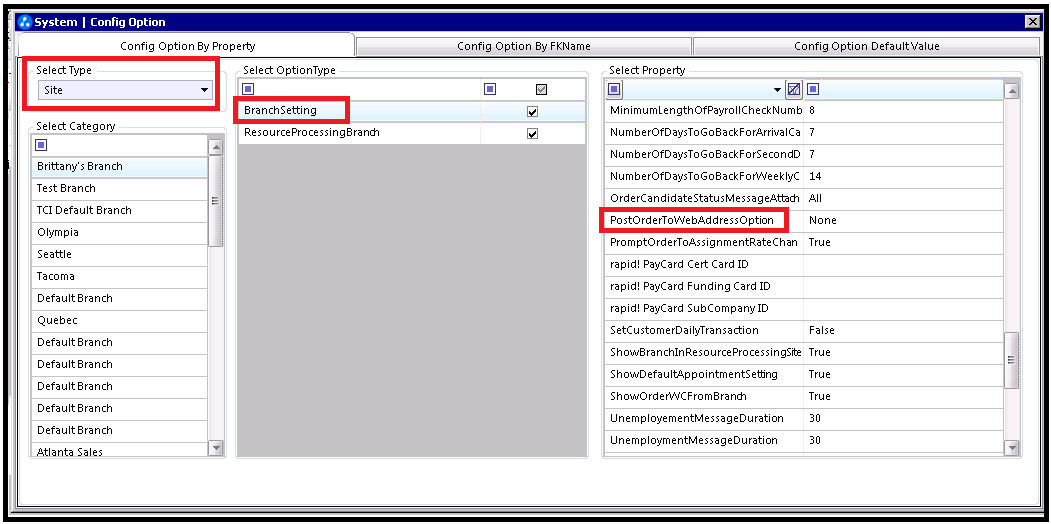The height and width of the screenshot is (524, 1051).
Task: Toggle the ResourceProcessingBranch checkbox
Action: (533, 133)
